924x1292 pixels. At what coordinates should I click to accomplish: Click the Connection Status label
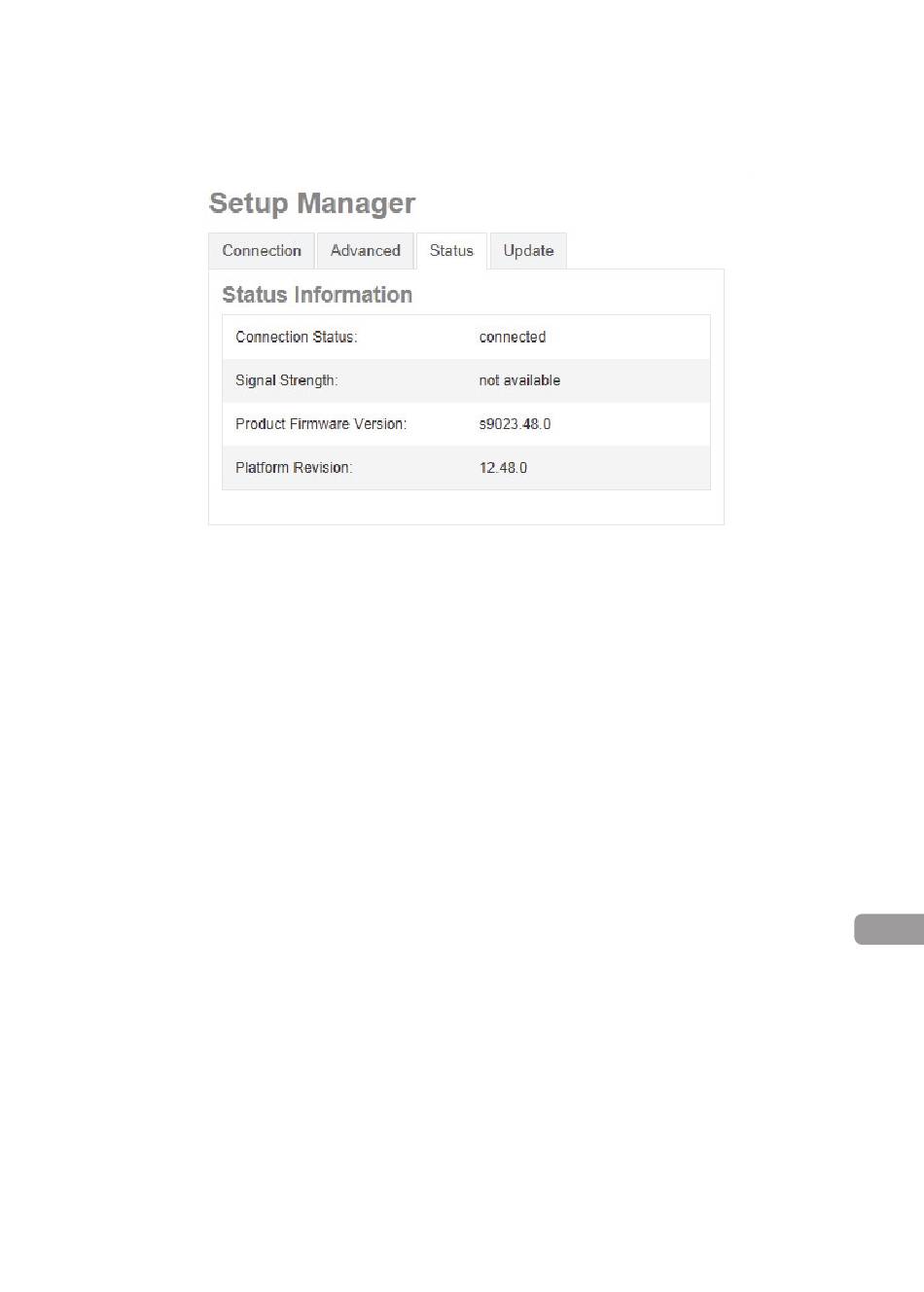[x=297, y=338]
